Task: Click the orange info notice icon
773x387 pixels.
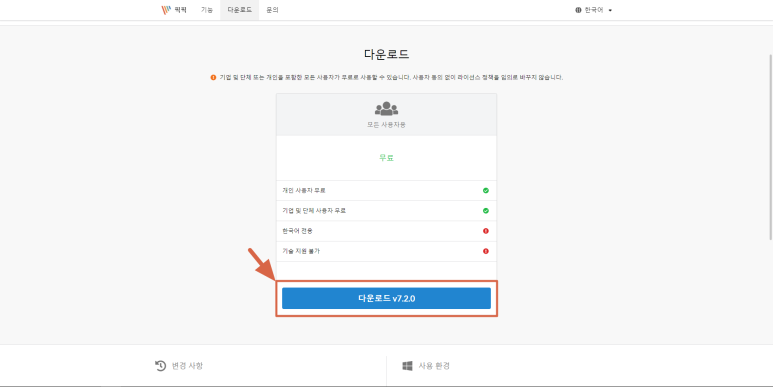Action: point(213,77)
